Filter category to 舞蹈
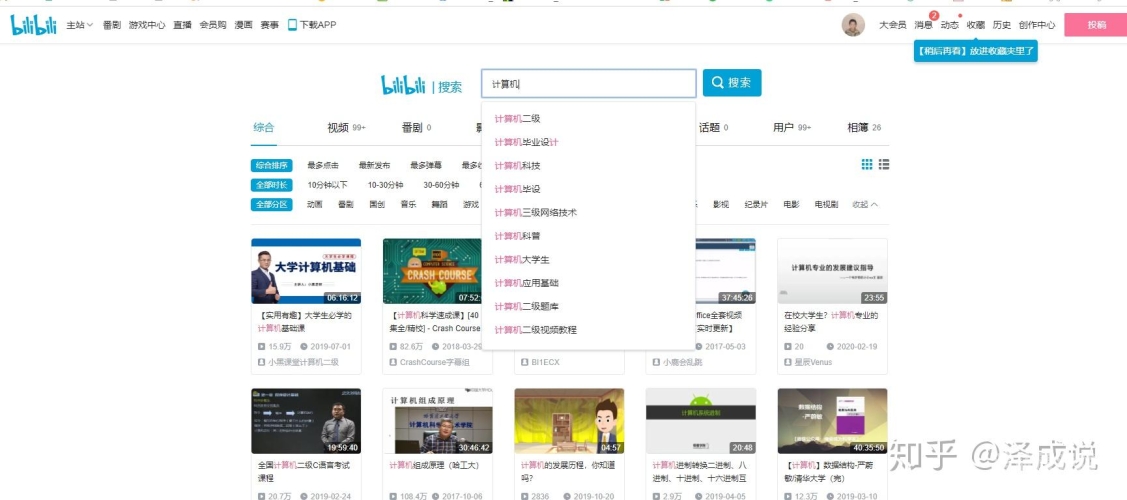1127x500 pixels. point(439,205)
